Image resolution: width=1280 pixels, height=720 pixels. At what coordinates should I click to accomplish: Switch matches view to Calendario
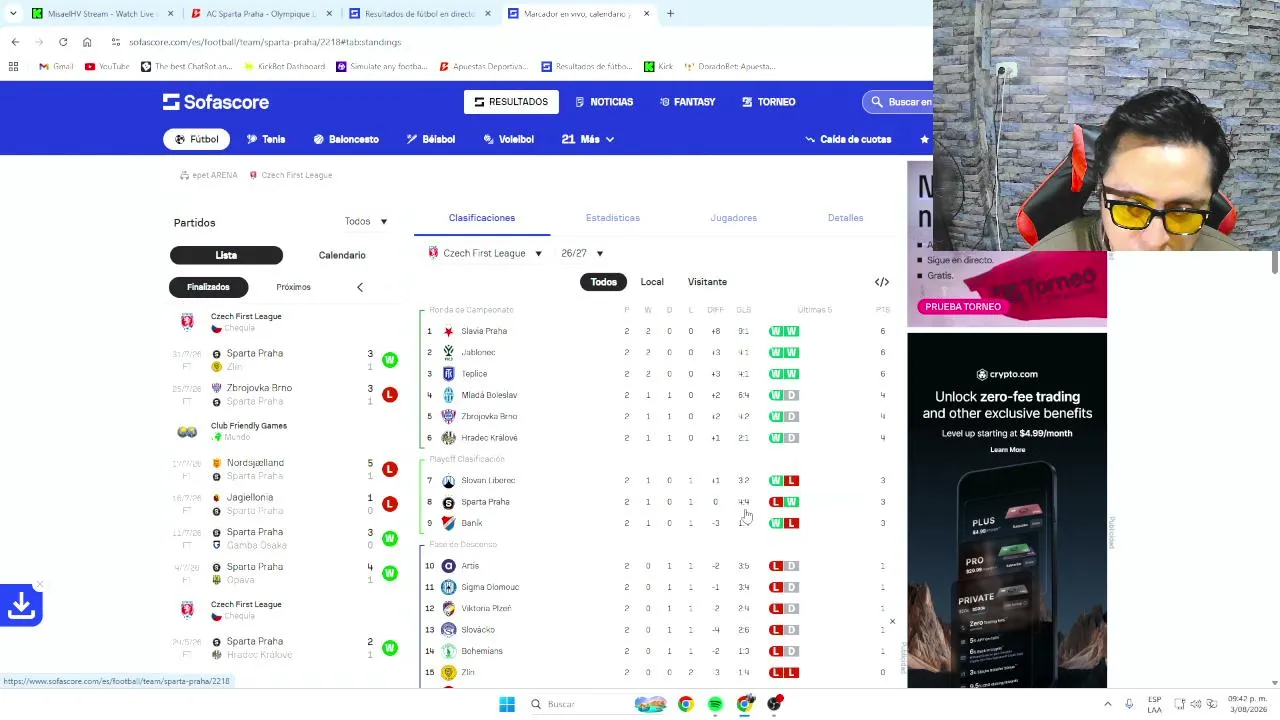point(342,255)
